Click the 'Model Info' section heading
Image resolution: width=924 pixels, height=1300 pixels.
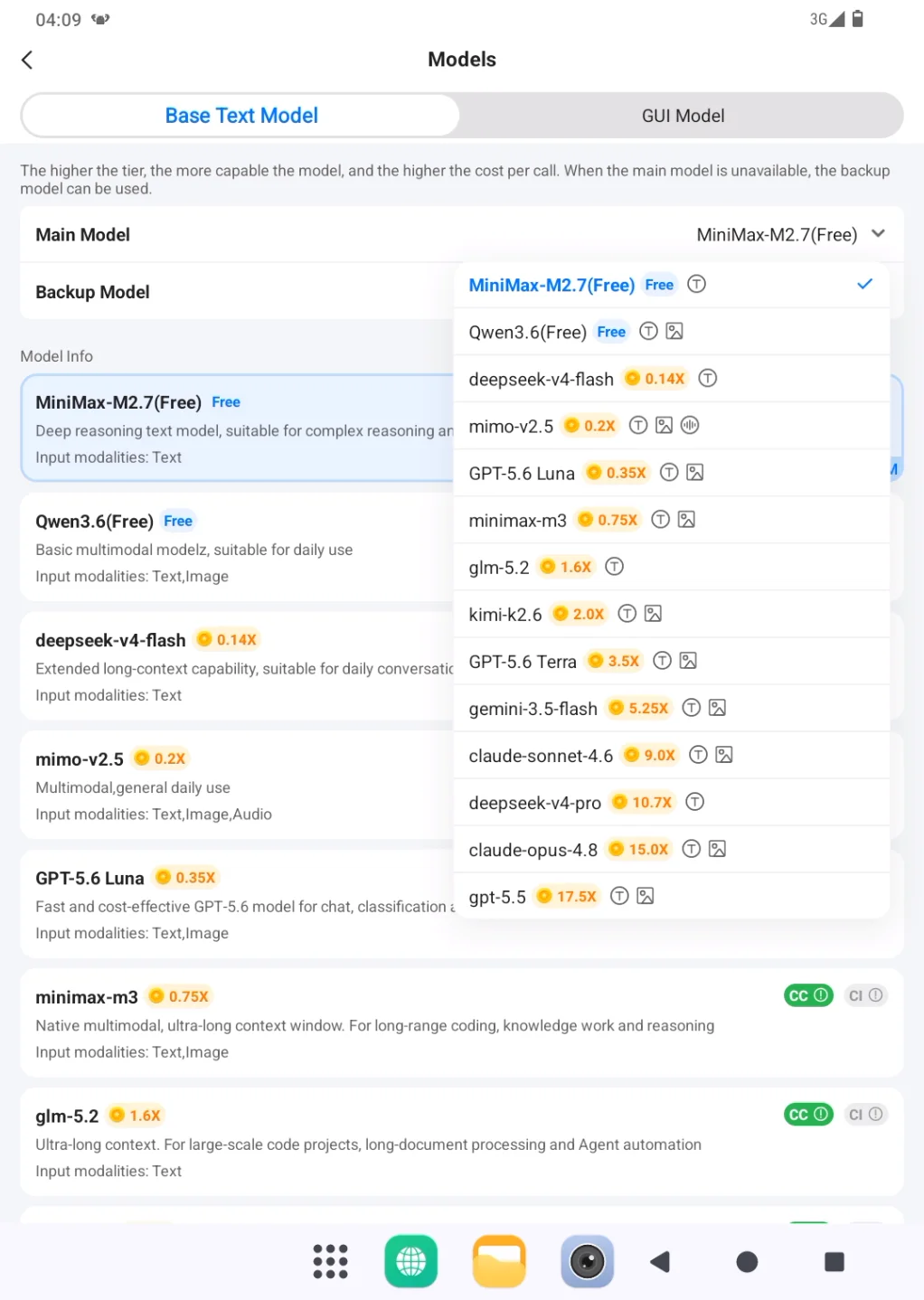click(x=57, y=356)
